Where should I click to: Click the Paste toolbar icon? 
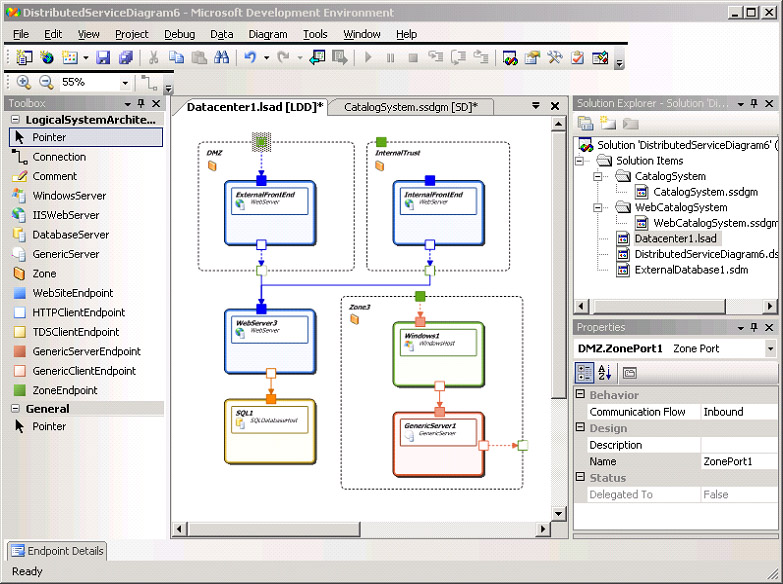pos(199,57)
